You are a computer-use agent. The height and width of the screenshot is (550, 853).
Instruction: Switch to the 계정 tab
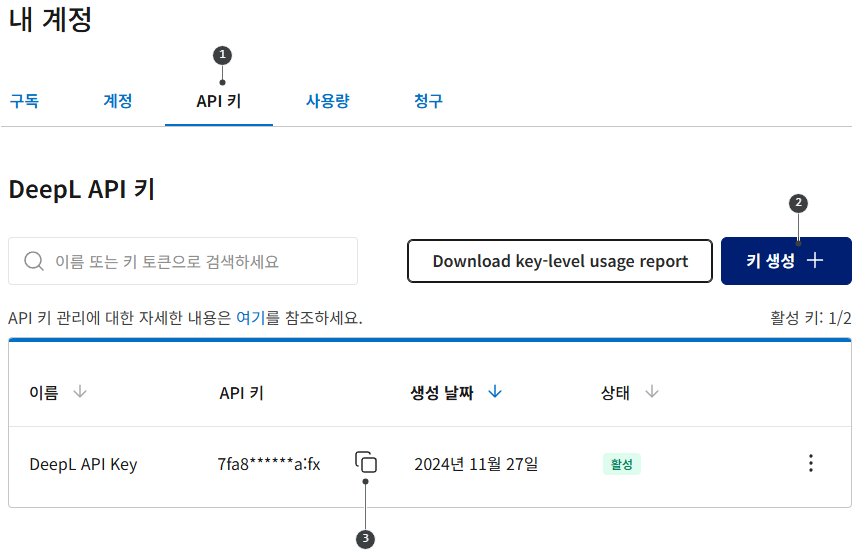tap(118, 101)
